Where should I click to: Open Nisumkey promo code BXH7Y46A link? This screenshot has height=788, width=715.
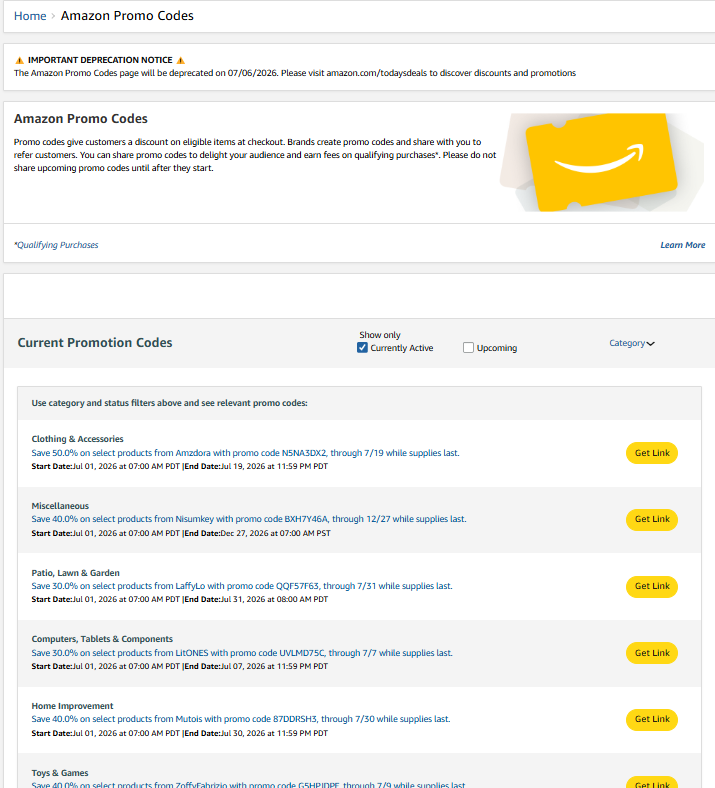pyautogui.click(x=249, y=519)
